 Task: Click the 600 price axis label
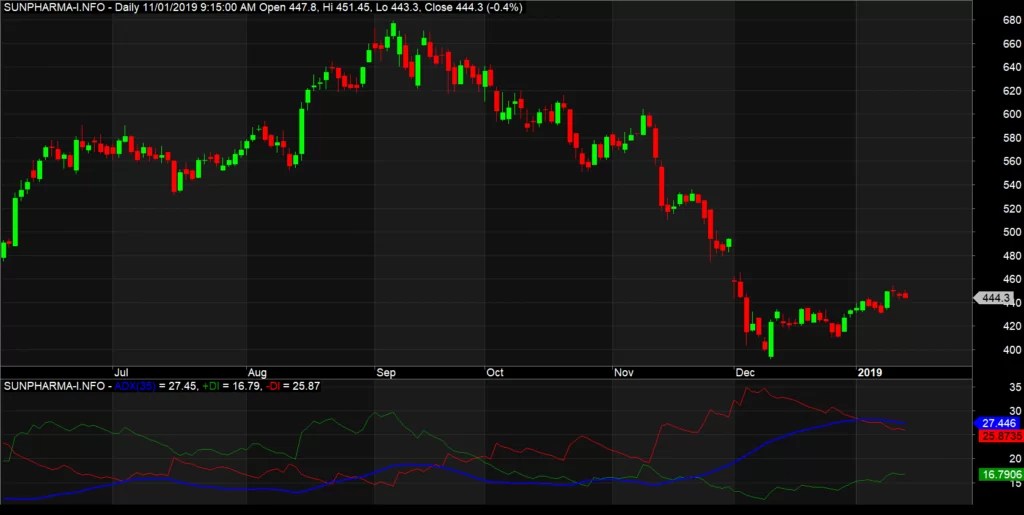point(1012,114)
